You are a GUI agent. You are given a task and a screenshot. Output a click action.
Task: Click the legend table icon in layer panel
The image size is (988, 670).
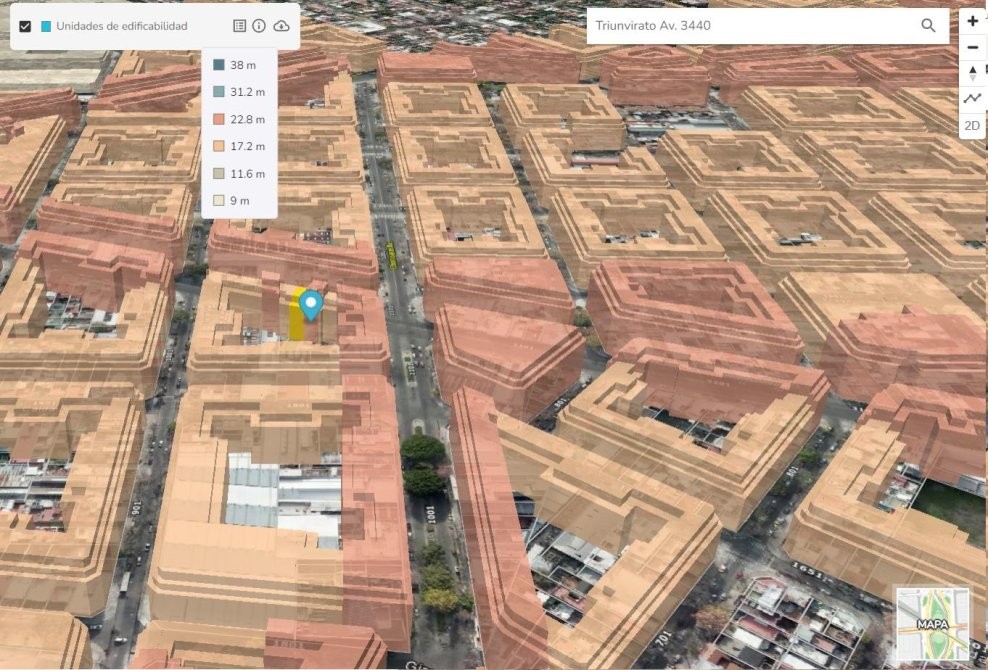tap(239, 26)
